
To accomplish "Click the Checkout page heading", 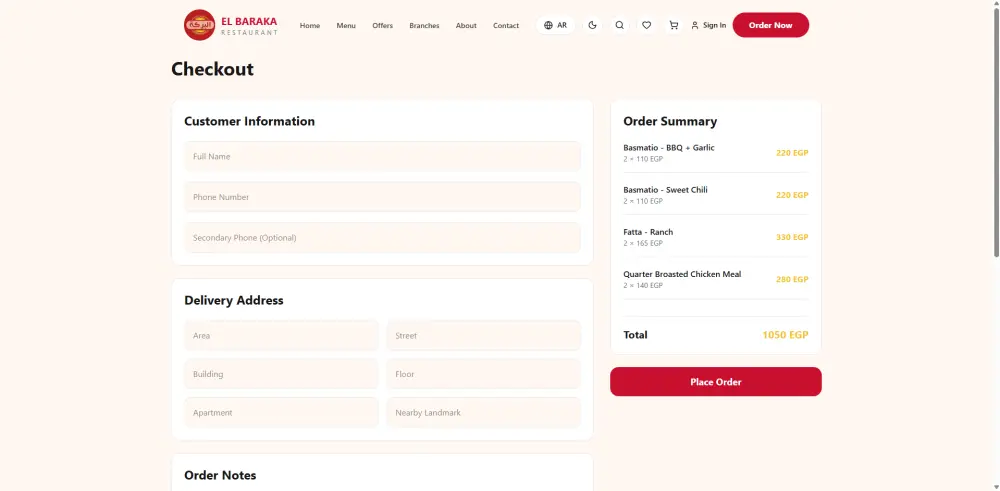I will tap(212, 69).
